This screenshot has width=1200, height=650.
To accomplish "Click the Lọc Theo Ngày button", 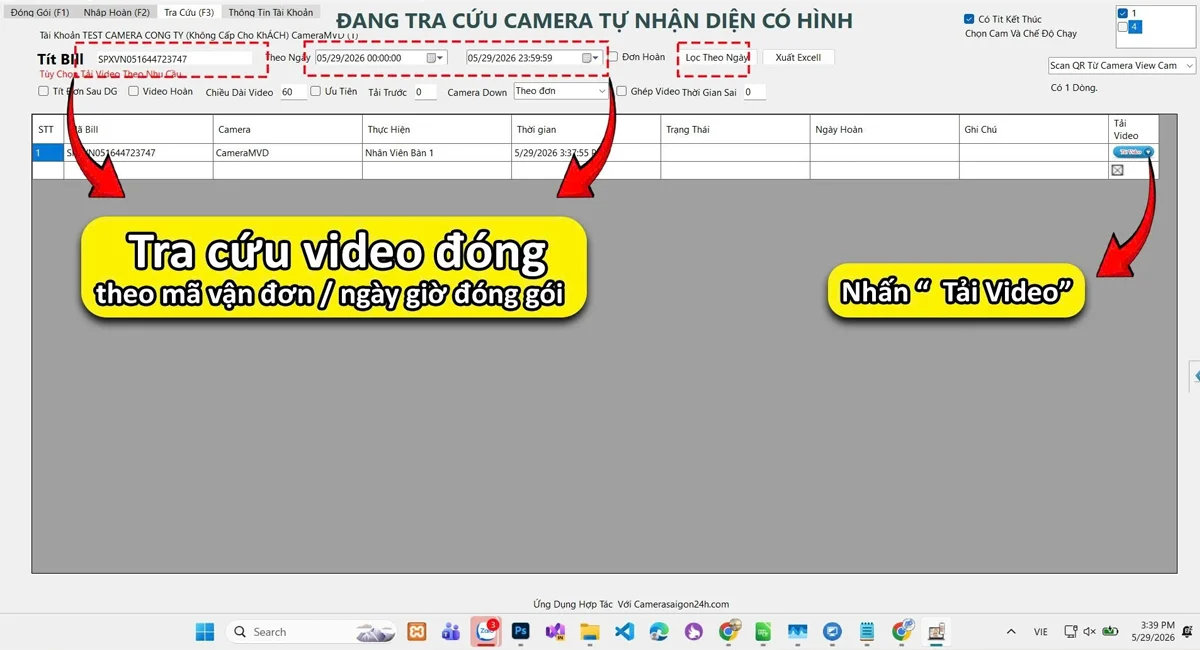I will pos(717,58).
